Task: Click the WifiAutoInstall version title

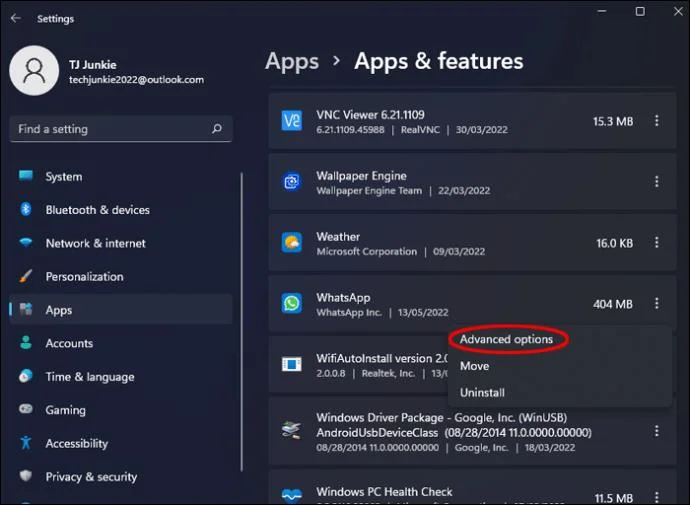Action: click(382, 359)
